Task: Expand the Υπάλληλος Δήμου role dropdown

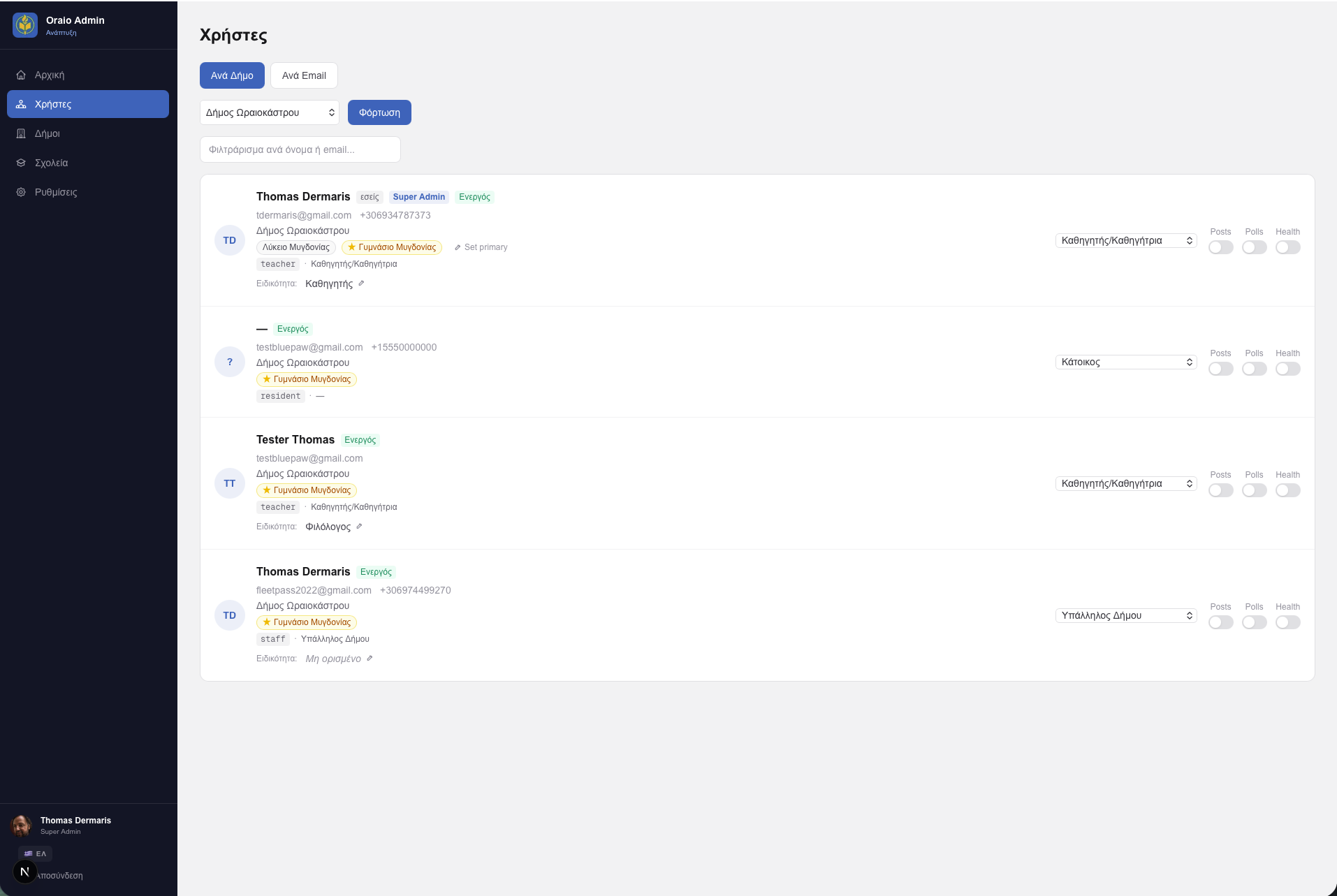Action: [x=1126, y=615]
